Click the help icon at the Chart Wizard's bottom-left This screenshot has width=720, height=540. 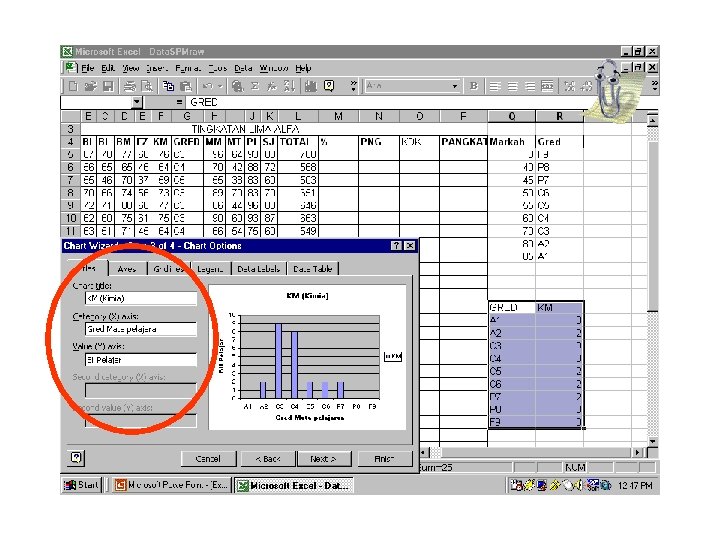coord(76,458)
